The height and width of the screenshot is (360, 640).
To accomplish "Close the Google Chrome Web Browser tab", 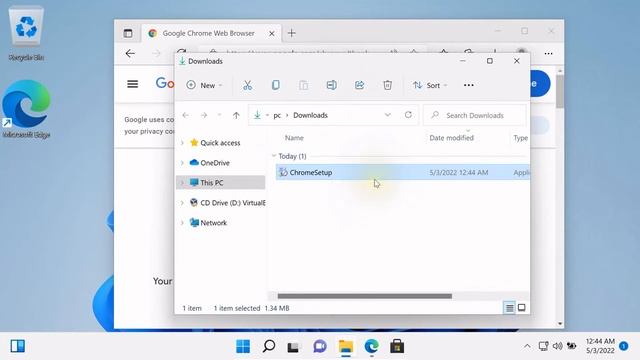I will (271, 33).
